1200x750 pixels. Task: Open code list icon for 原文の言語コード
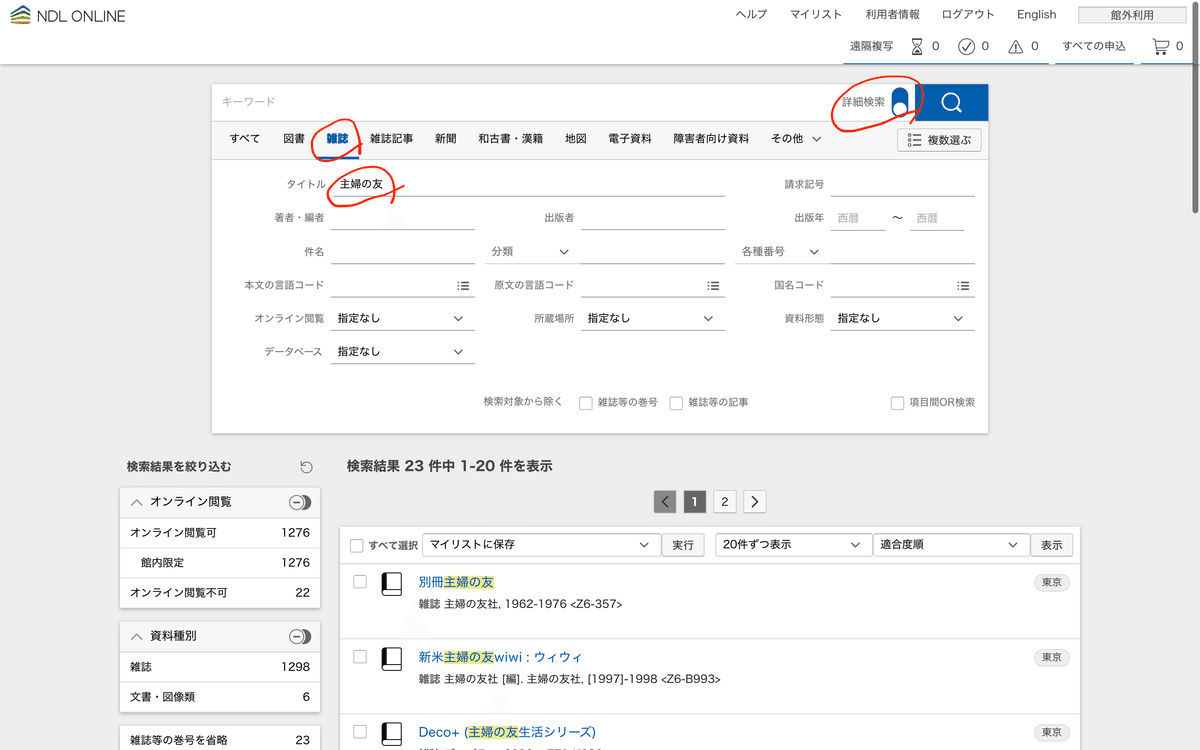(x=713, y=285)
